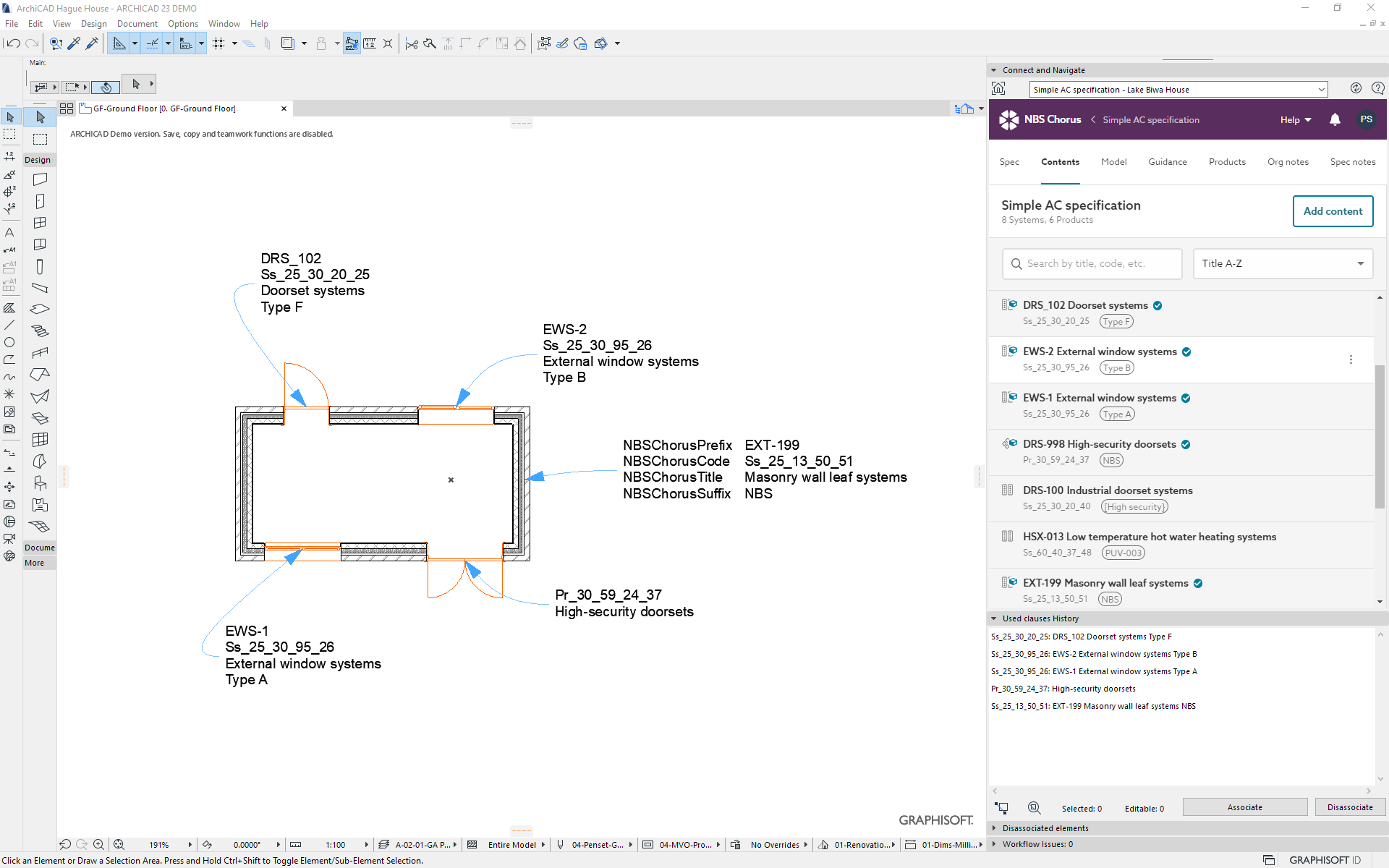Switch to the Model tab in NBS Chorus
The height and width of the screenshot is (868, 1389).
point(1113,162)
